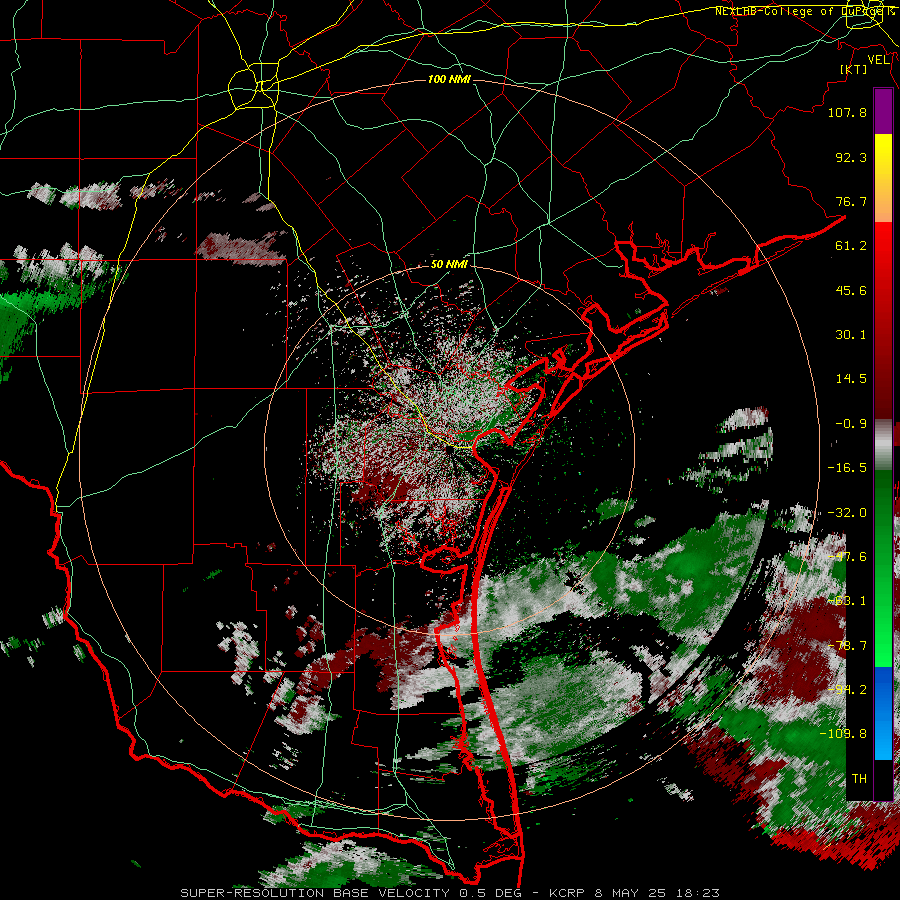The height and width of the screenshot is (900, 900).
Task: Select the 100 NMI range ring label
Action: (449, 79)
